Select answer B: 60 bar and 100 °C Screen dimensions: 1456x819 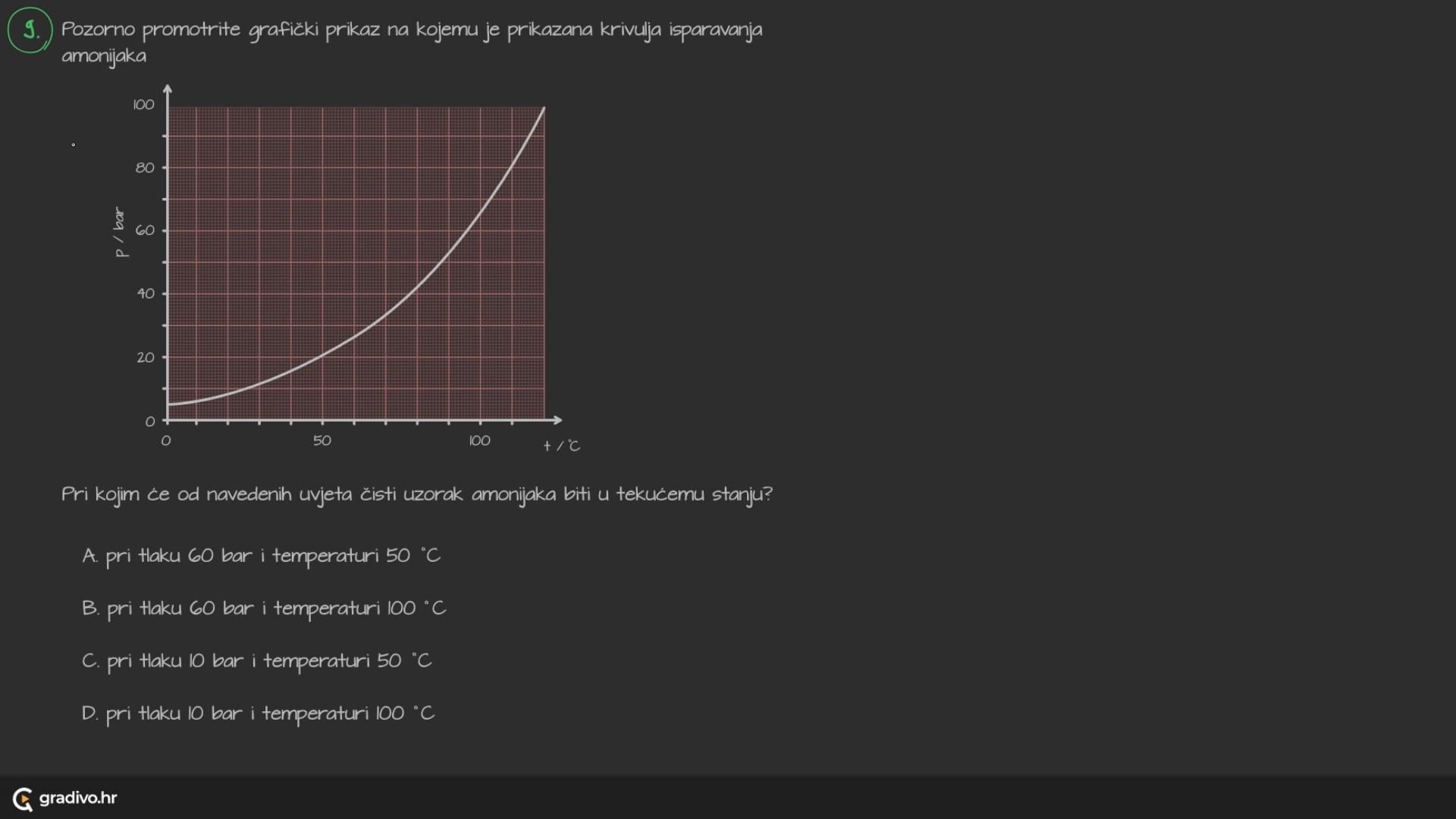[264, 608]
